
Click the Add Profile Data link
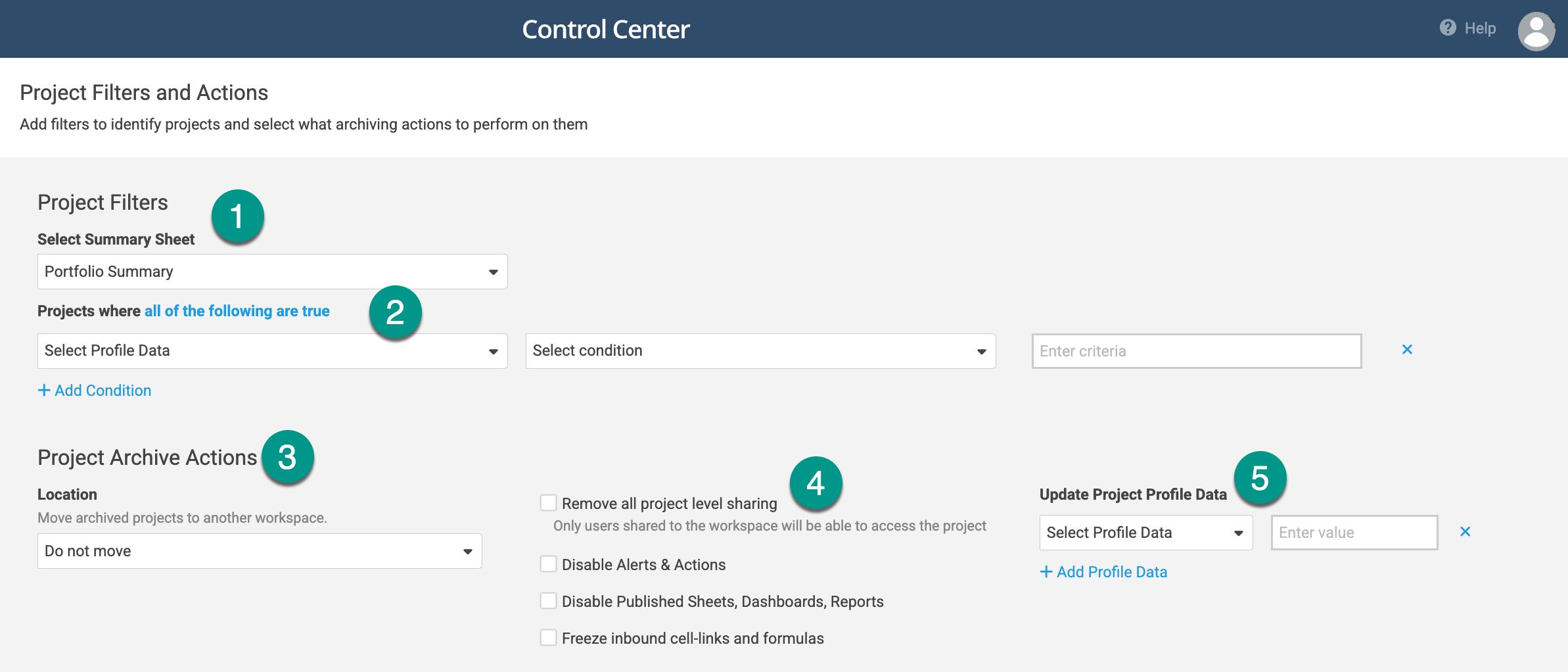tap(1112, 571)
